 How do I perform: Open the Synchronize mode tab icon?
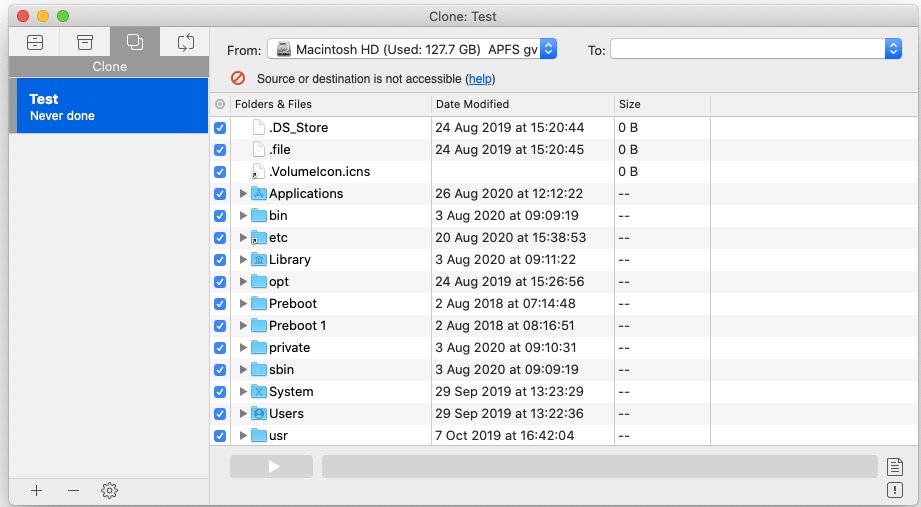(185, 42)
